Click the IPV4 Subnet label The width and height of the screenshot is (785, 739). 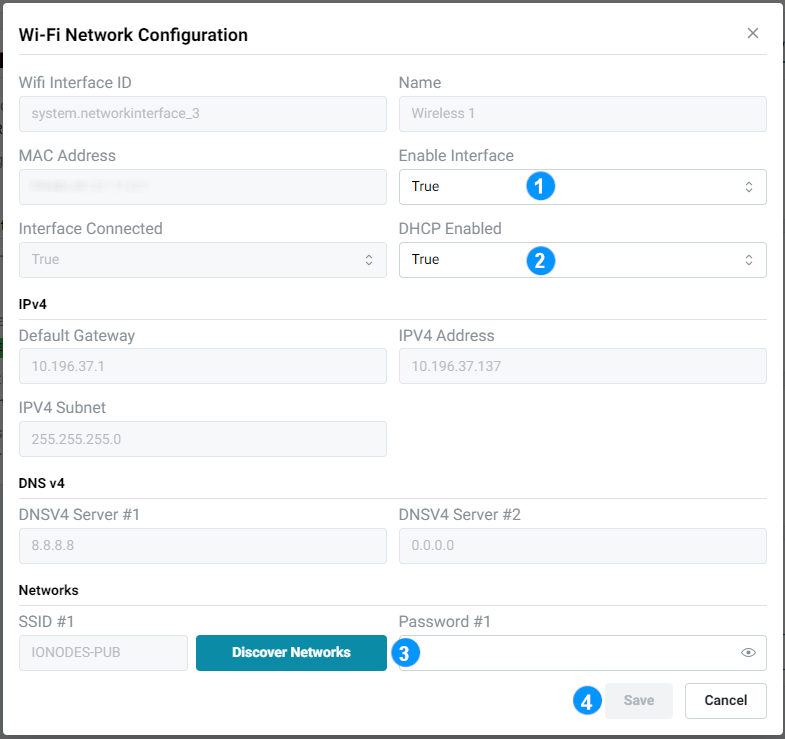62,408
